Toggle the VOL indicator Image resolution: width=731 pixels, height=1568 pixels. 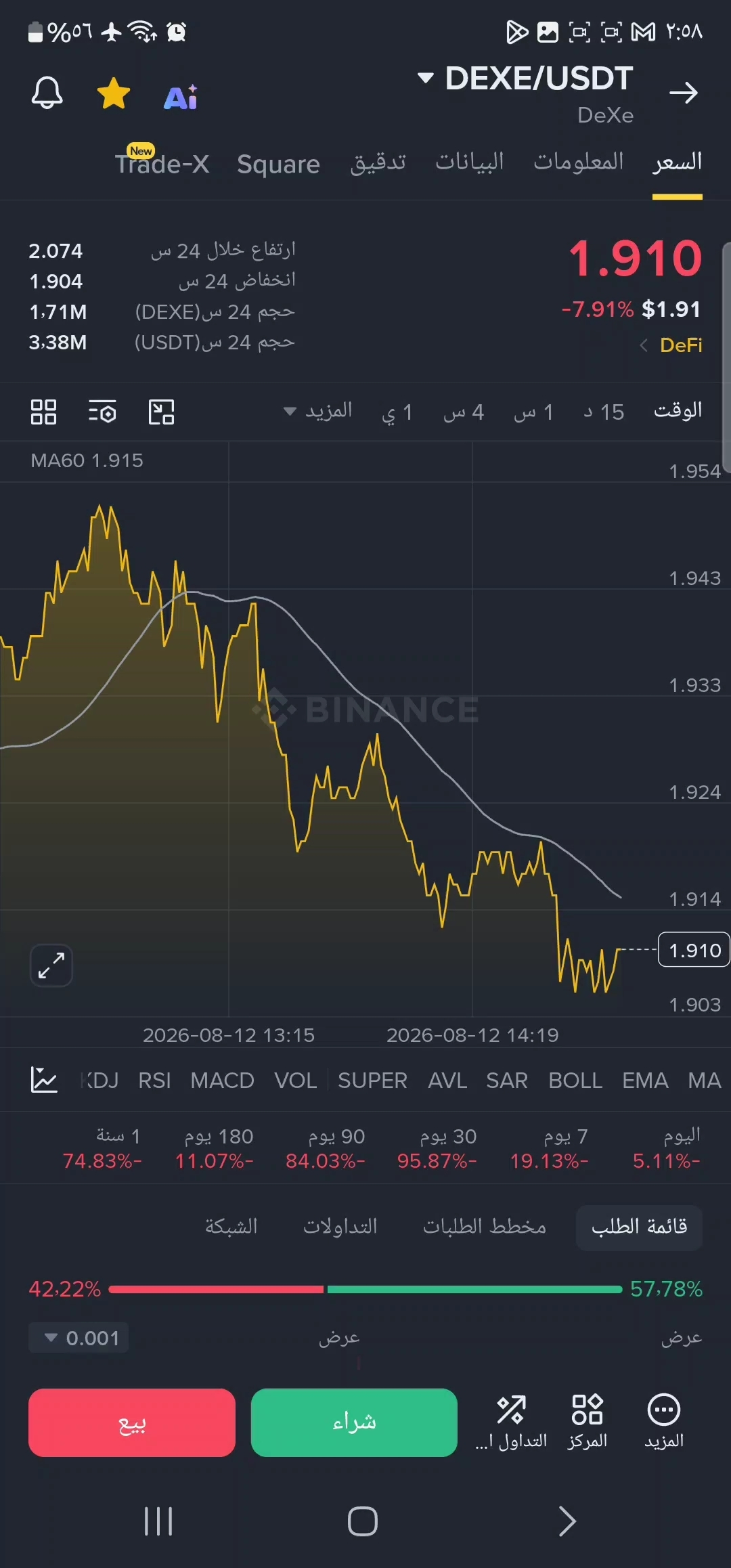point(296,1081)
